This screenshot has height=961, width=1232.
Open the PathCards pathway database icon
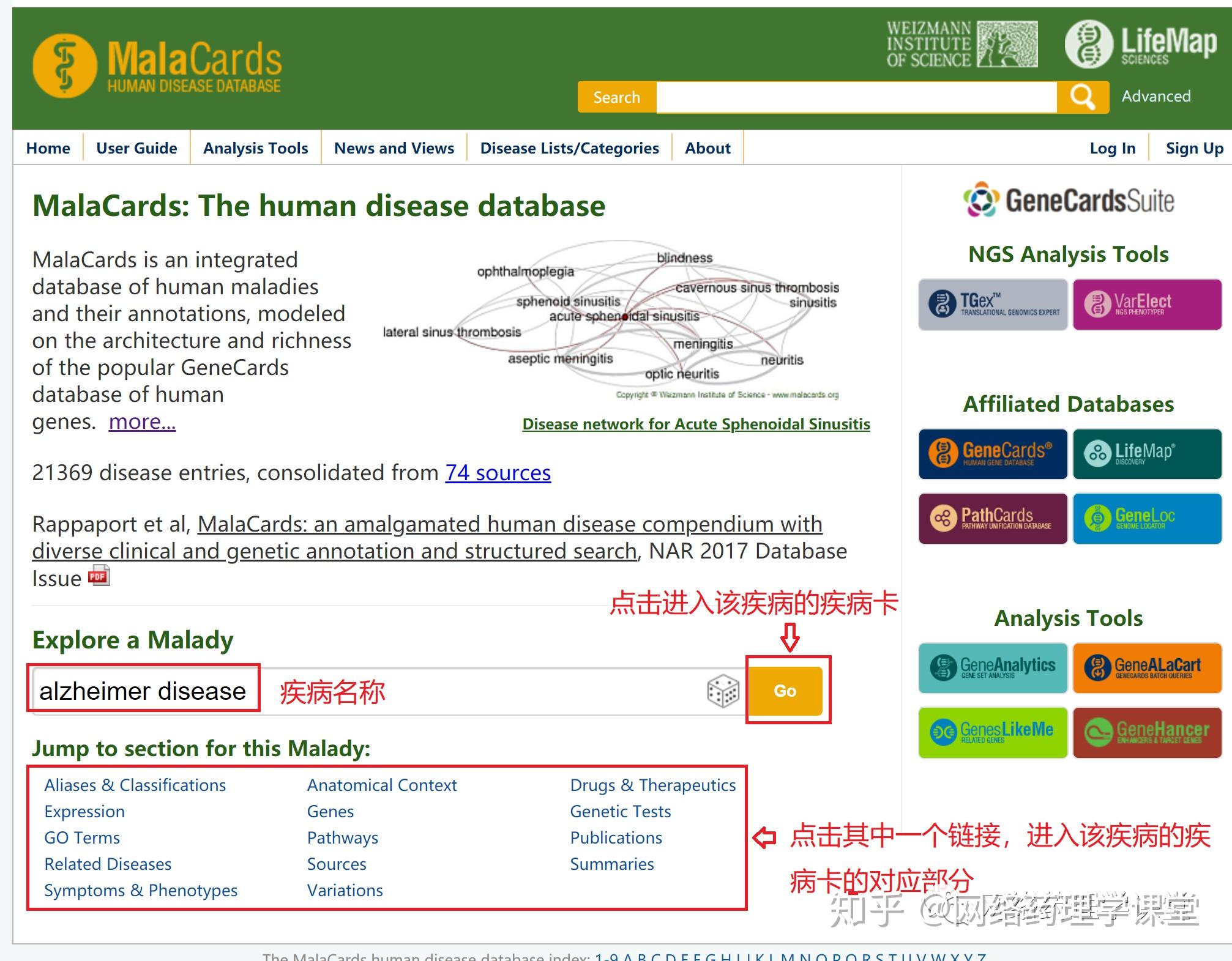tap(992, 519)
